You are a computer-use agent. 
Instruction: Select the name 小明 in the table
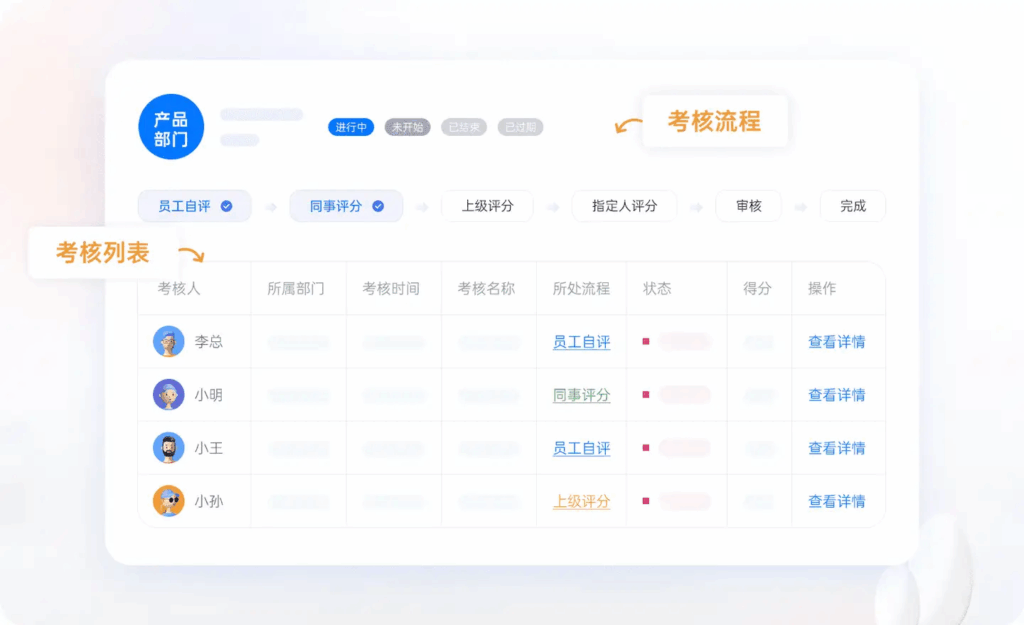pyautogui.click(x=209, y=395)
